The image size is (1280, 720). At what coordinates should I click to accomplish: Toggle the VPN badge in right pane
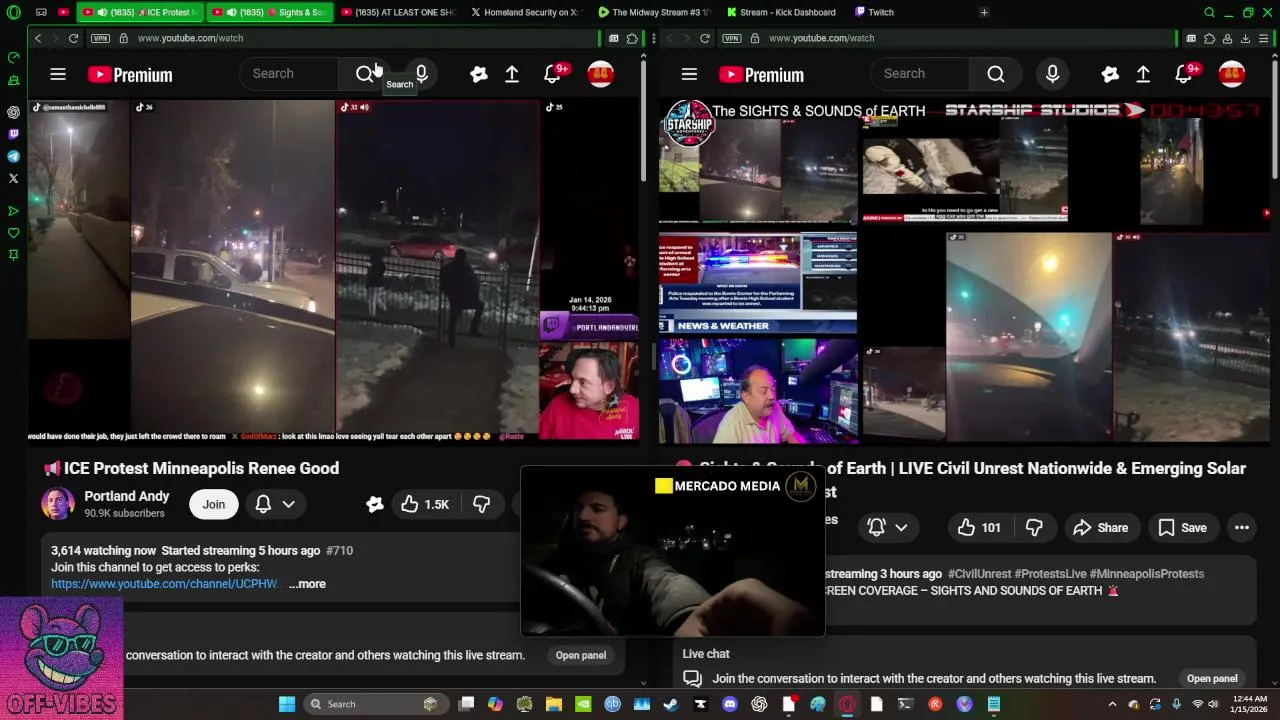pos(731,38)
